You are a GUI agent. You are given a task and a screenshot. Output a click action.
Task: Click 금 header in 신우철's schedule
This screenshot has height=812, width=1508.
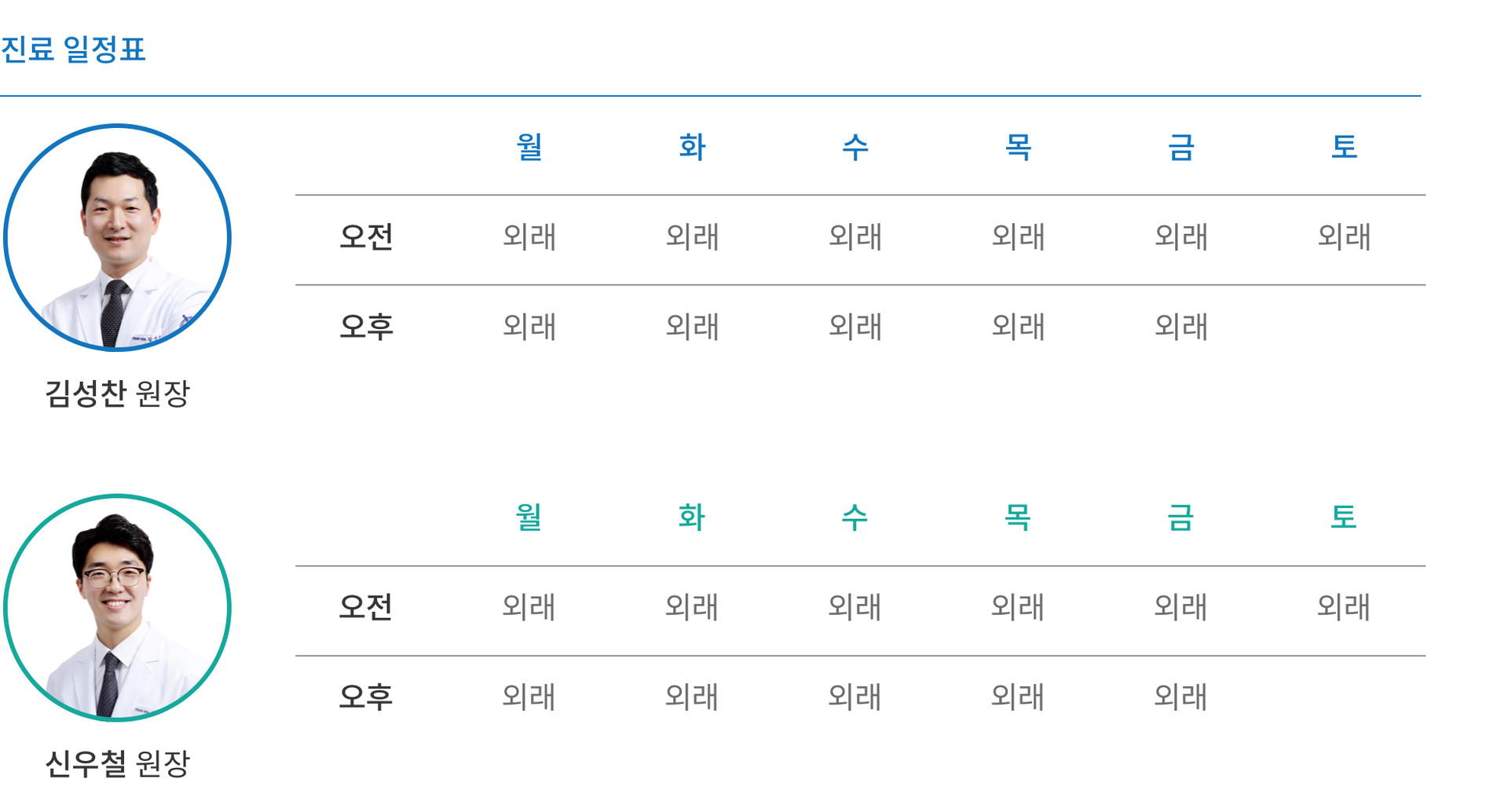tap(1180, 518)
